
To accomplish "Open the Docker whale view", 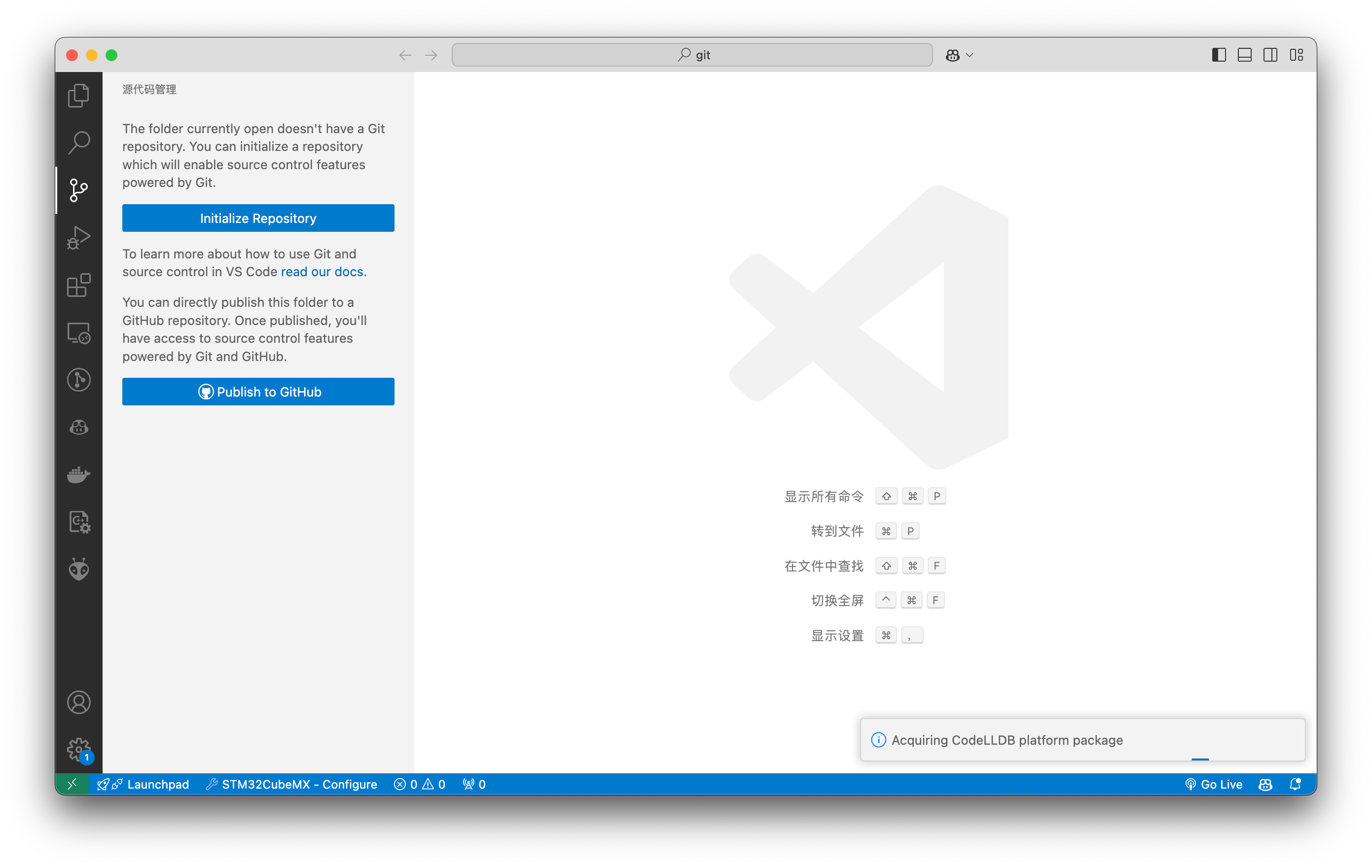I will pyautogui.click(x=78, y=475).
